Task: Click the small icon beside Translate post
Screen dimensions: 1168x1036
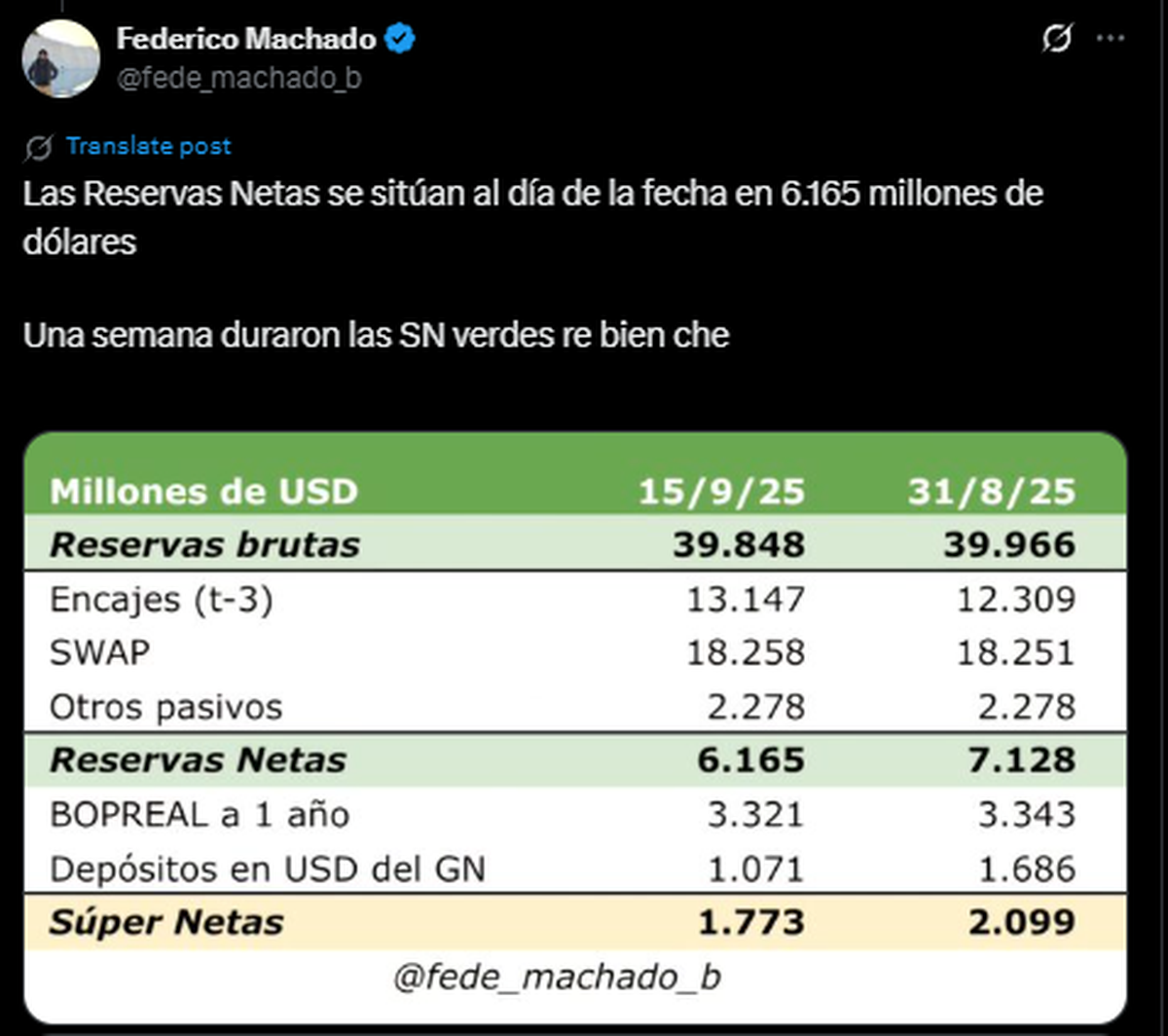Action: tap(39, 147)
